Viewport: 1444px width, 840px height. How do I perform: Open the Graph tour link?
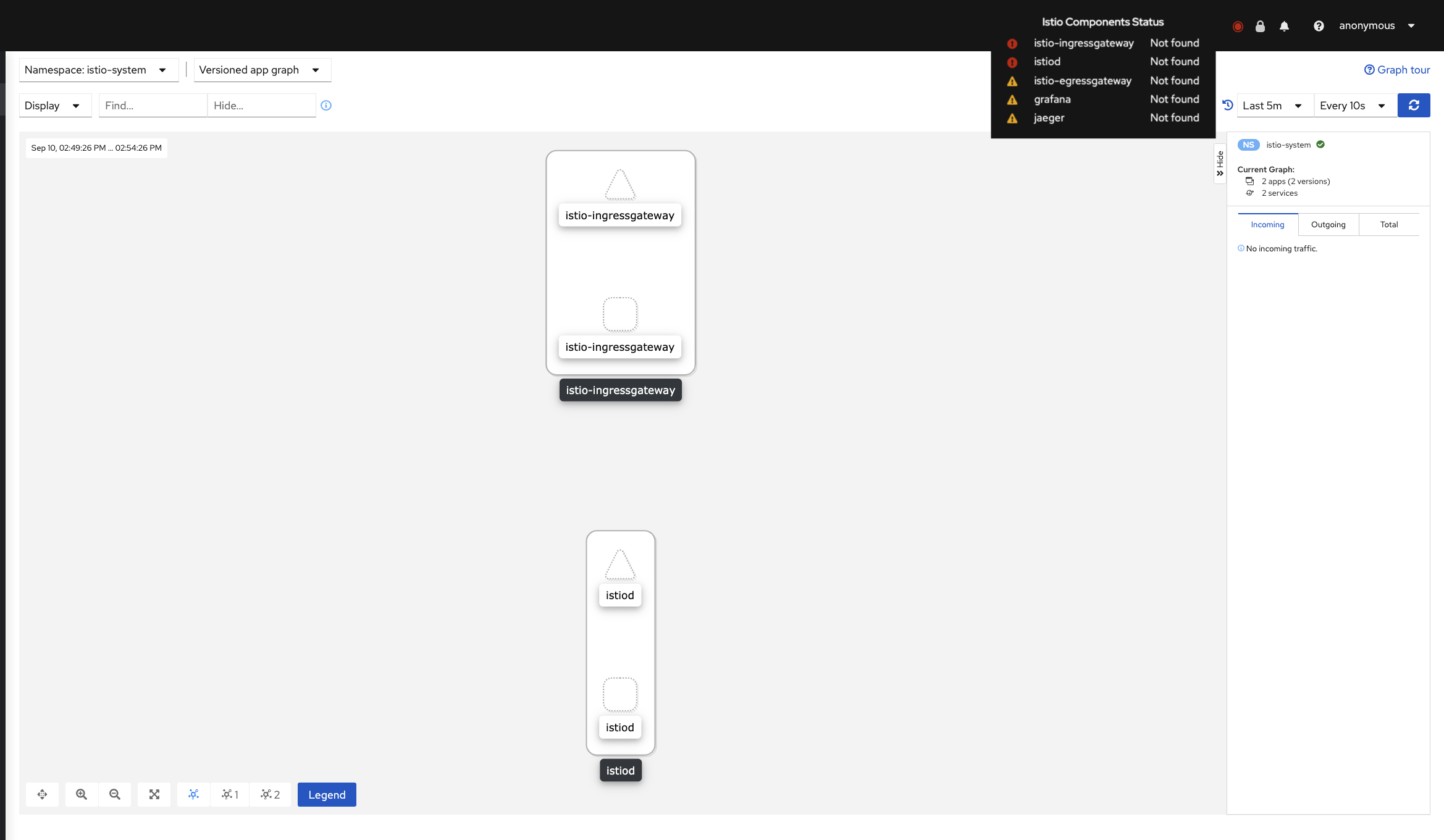click(1397, 70)
